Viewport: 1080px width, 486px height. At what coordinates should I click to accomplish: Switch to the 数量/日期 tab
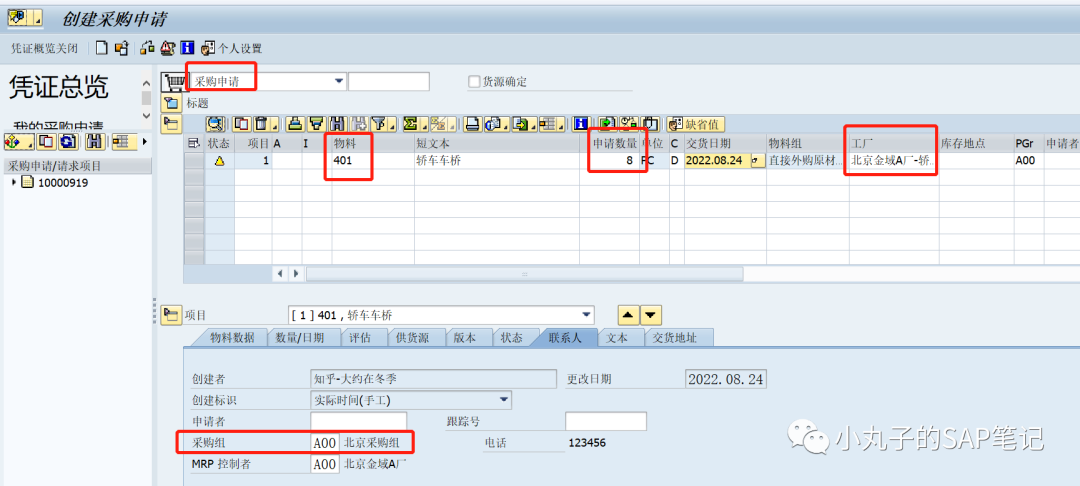(x=298, y=337)
